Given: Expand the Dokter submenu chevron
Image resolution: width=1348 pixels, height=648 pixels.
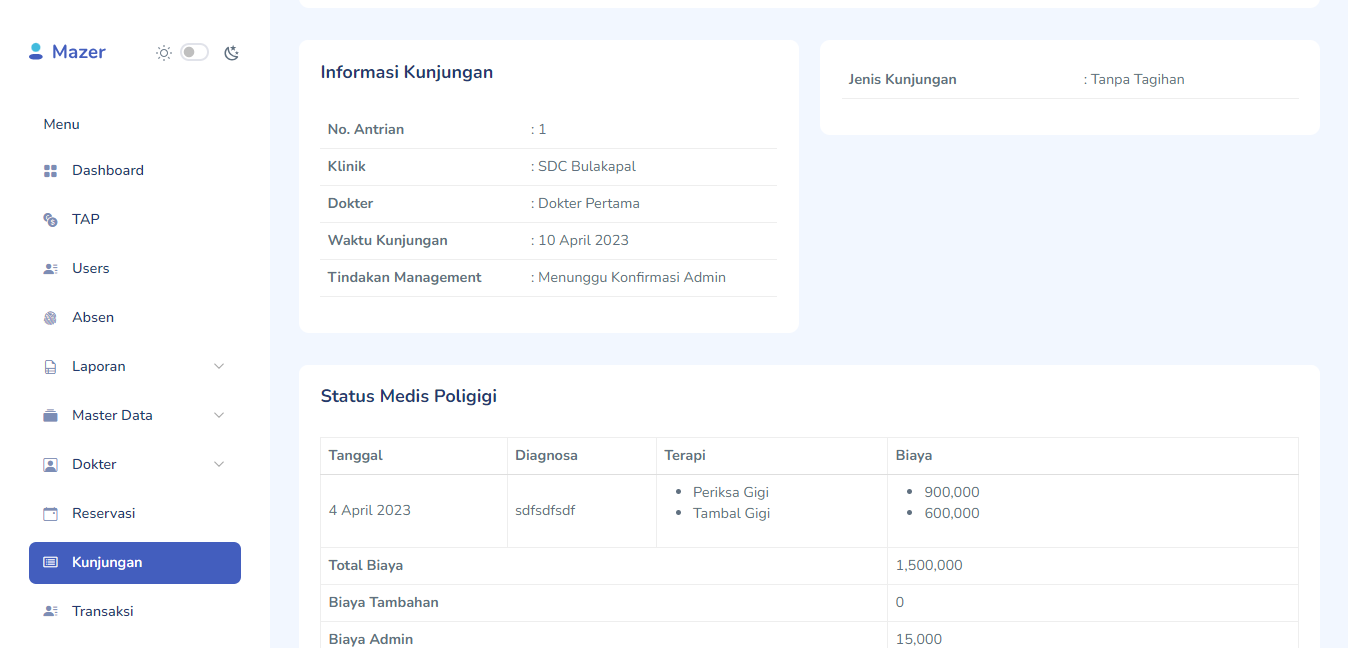Looking at the screenshot, I should click(x=219, y=465).
